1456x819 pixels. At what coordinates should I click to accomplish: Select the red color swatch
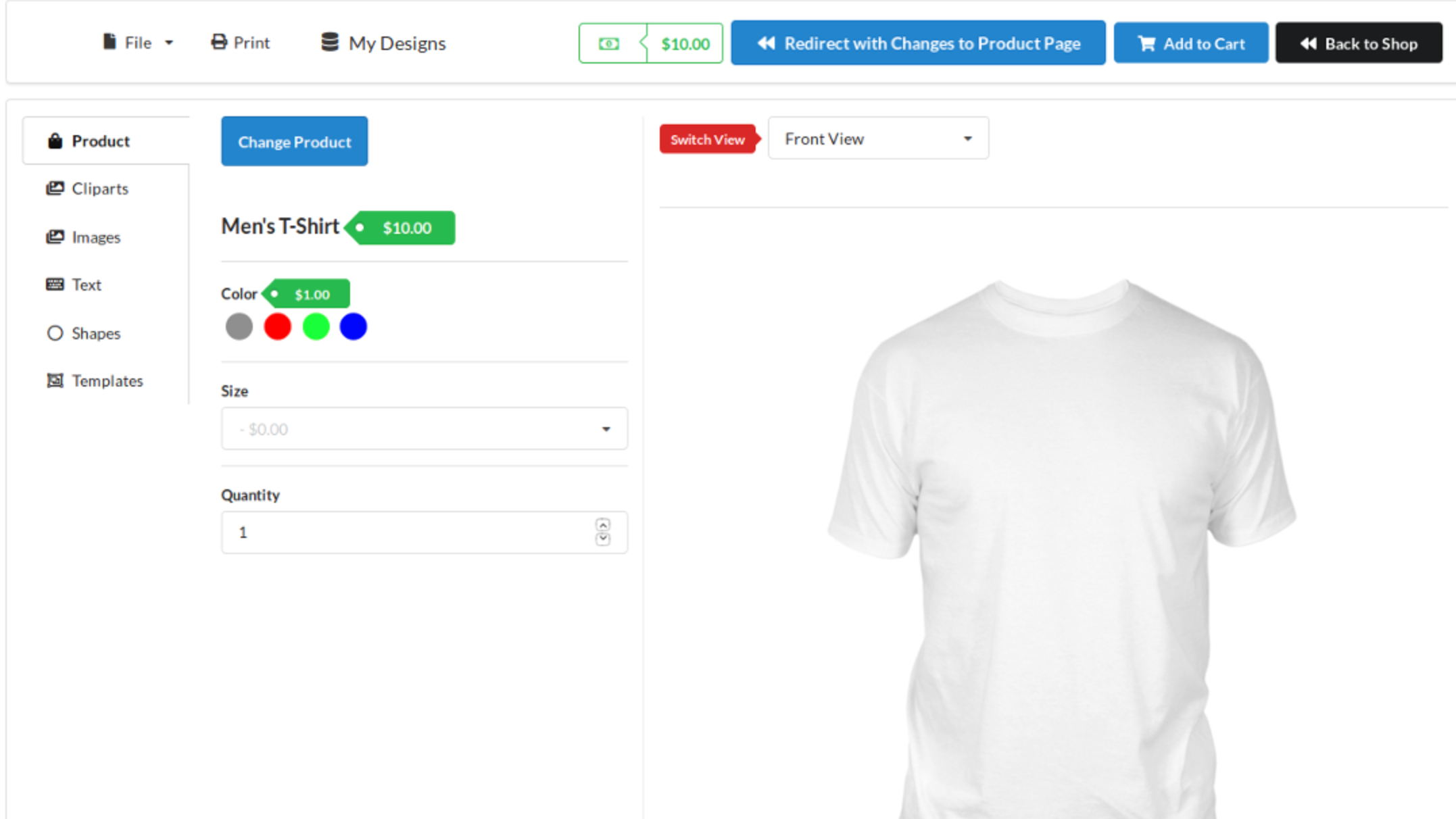click(x=277, y=326)
